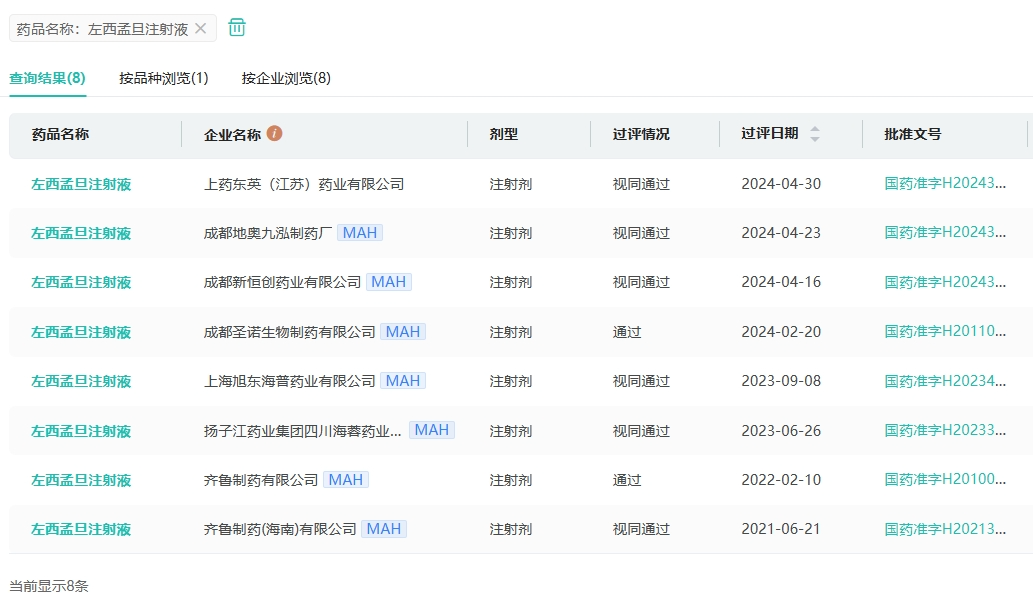Click MAH badge for 成都圣诺生物制药
Screen dimensions: 1033x614
(403, 331)
